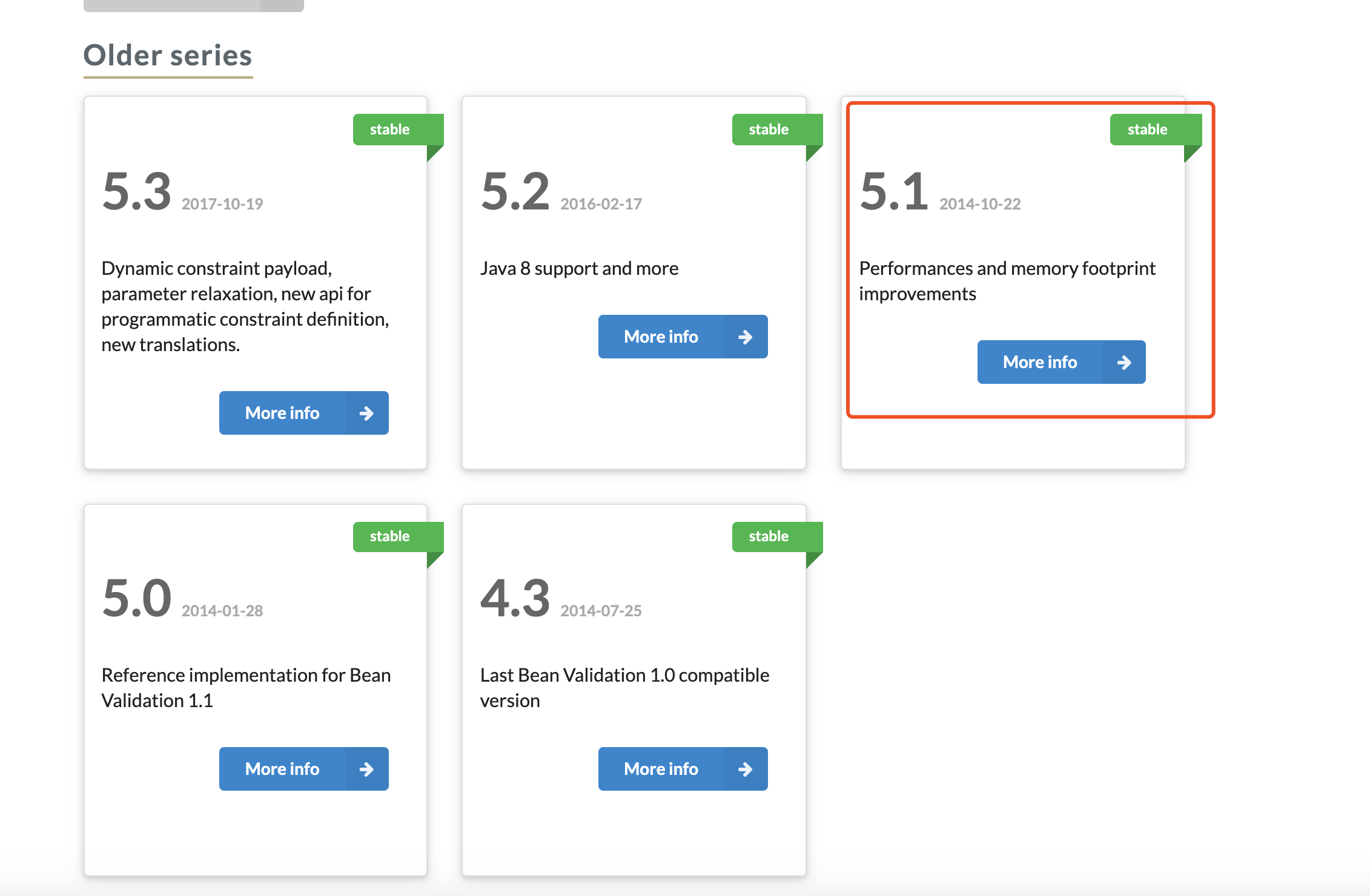The height and width of the screenshot is (896, 1370).
Task: Click the Older series heading
Action: (168, 56)
